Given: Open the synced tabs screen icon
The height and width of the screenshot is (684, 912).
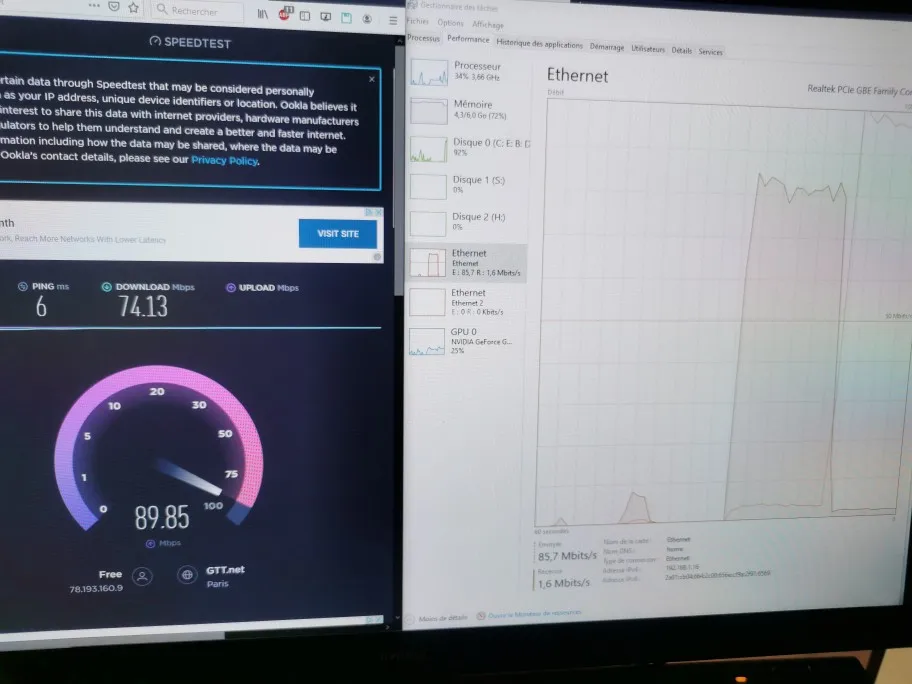Looking at the screenshot, I should [326, 17].
